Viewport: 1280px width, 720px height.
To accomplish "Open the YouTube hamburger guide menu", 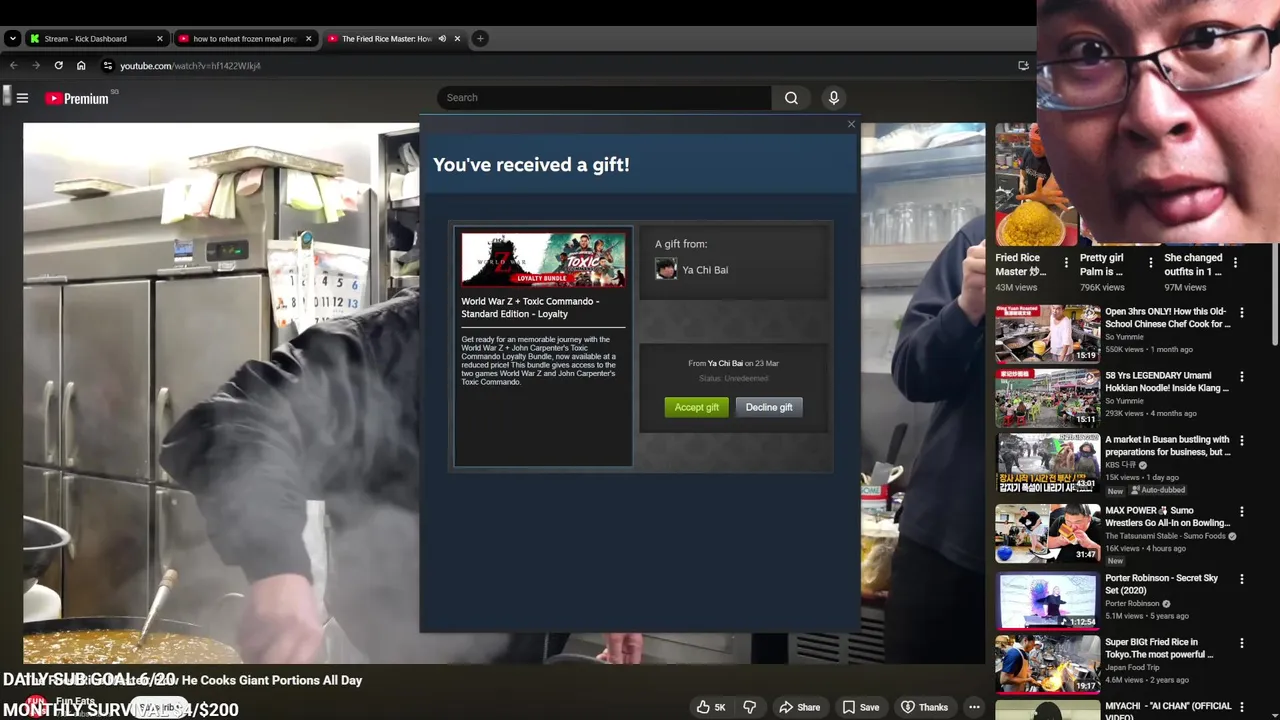I will pyautogui.click(x=22, y=98).
